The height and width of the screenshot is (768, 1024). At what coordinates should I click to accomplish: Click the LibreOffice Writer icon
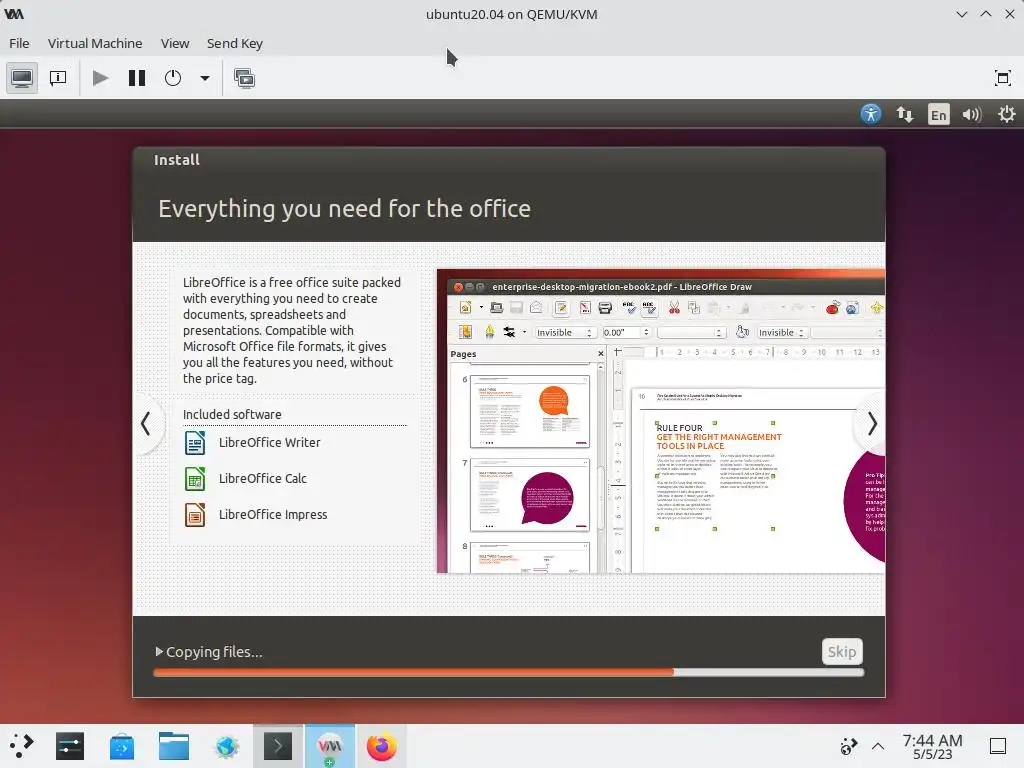(x=195, y=443)
